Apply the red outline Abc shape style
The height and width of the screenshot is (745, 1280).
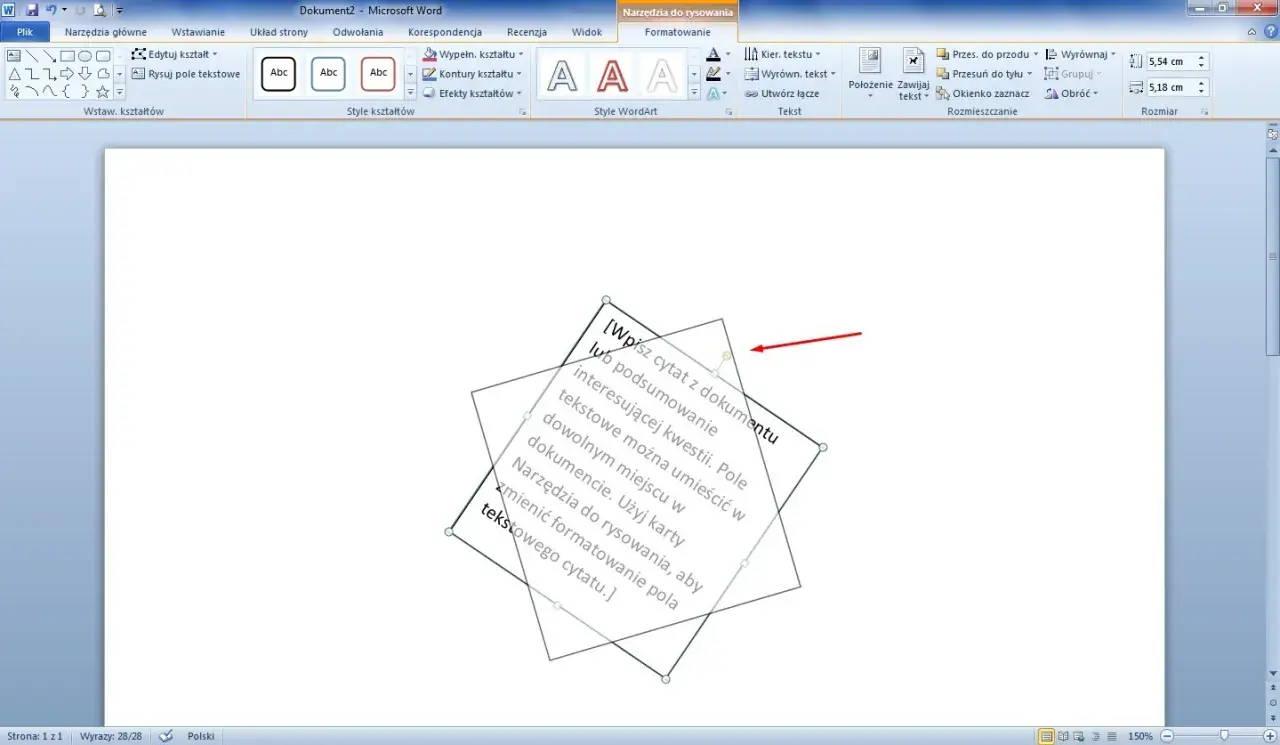point(379,74)
